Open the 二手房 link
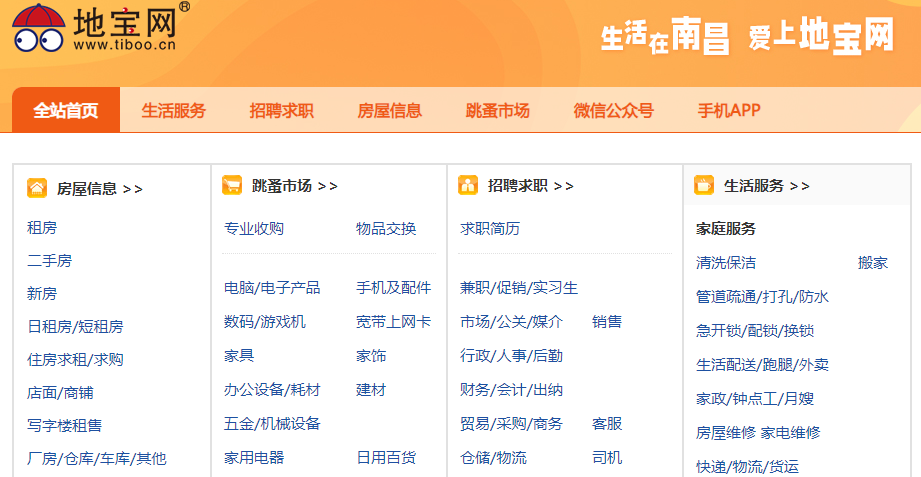The image size is (921, 477). coord(49,260)
